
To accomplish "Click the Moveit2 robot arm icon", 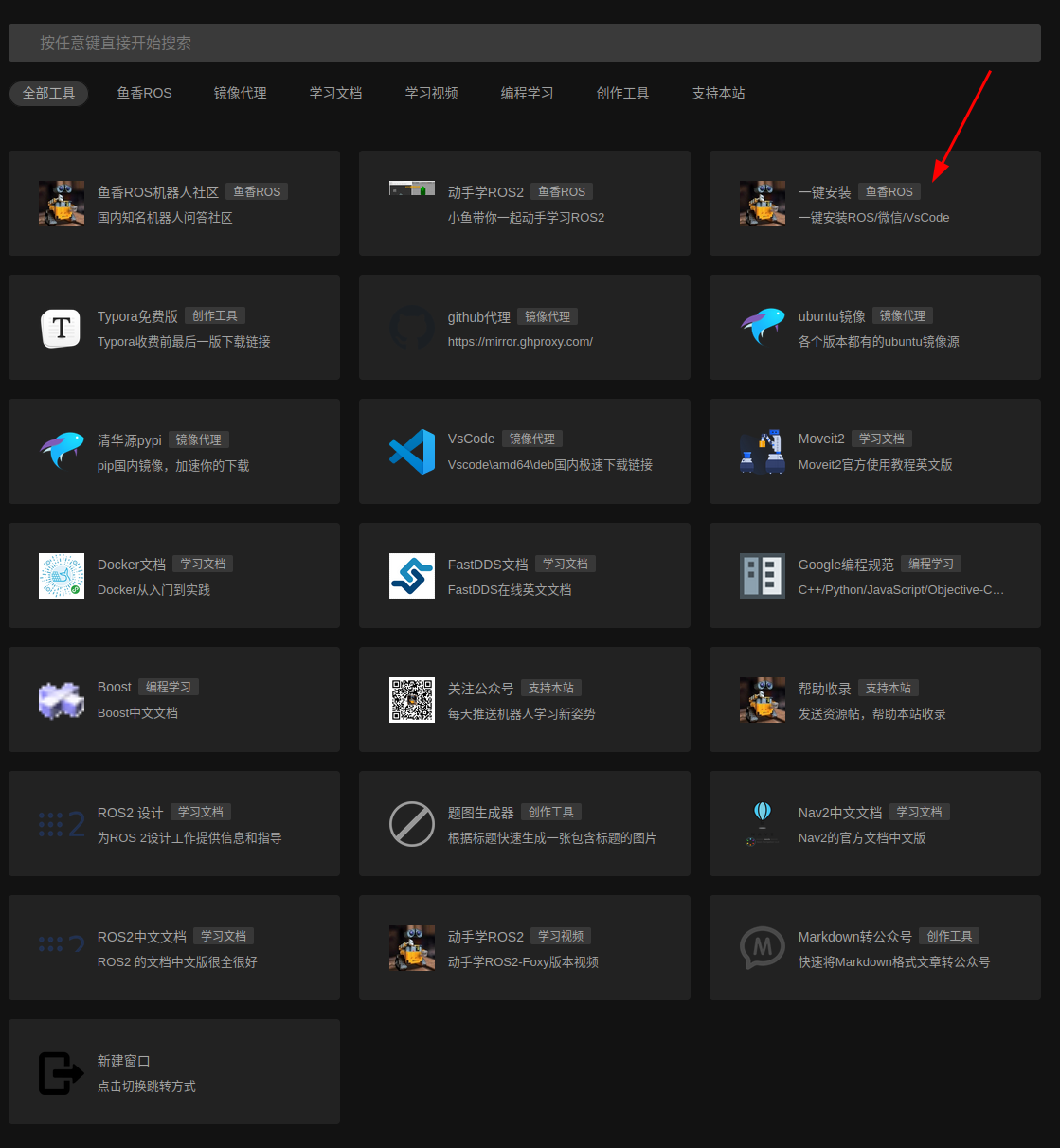I will [x=763, y=452].
